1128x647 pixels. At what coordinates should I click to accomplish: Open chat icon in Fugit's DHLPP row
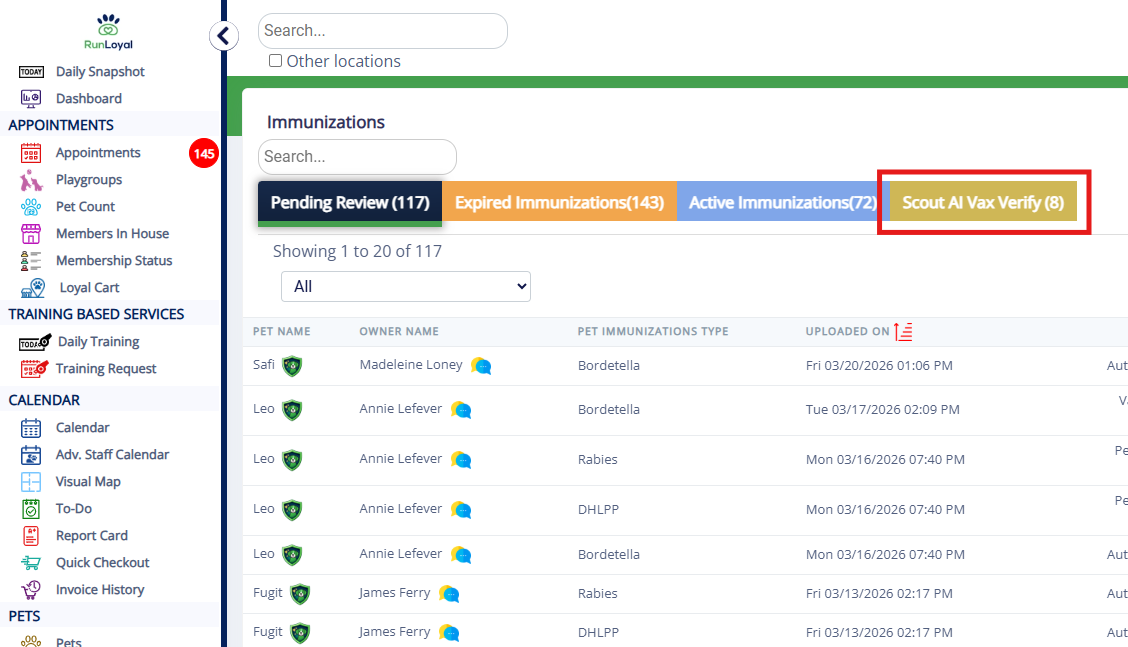pos(448,633)
